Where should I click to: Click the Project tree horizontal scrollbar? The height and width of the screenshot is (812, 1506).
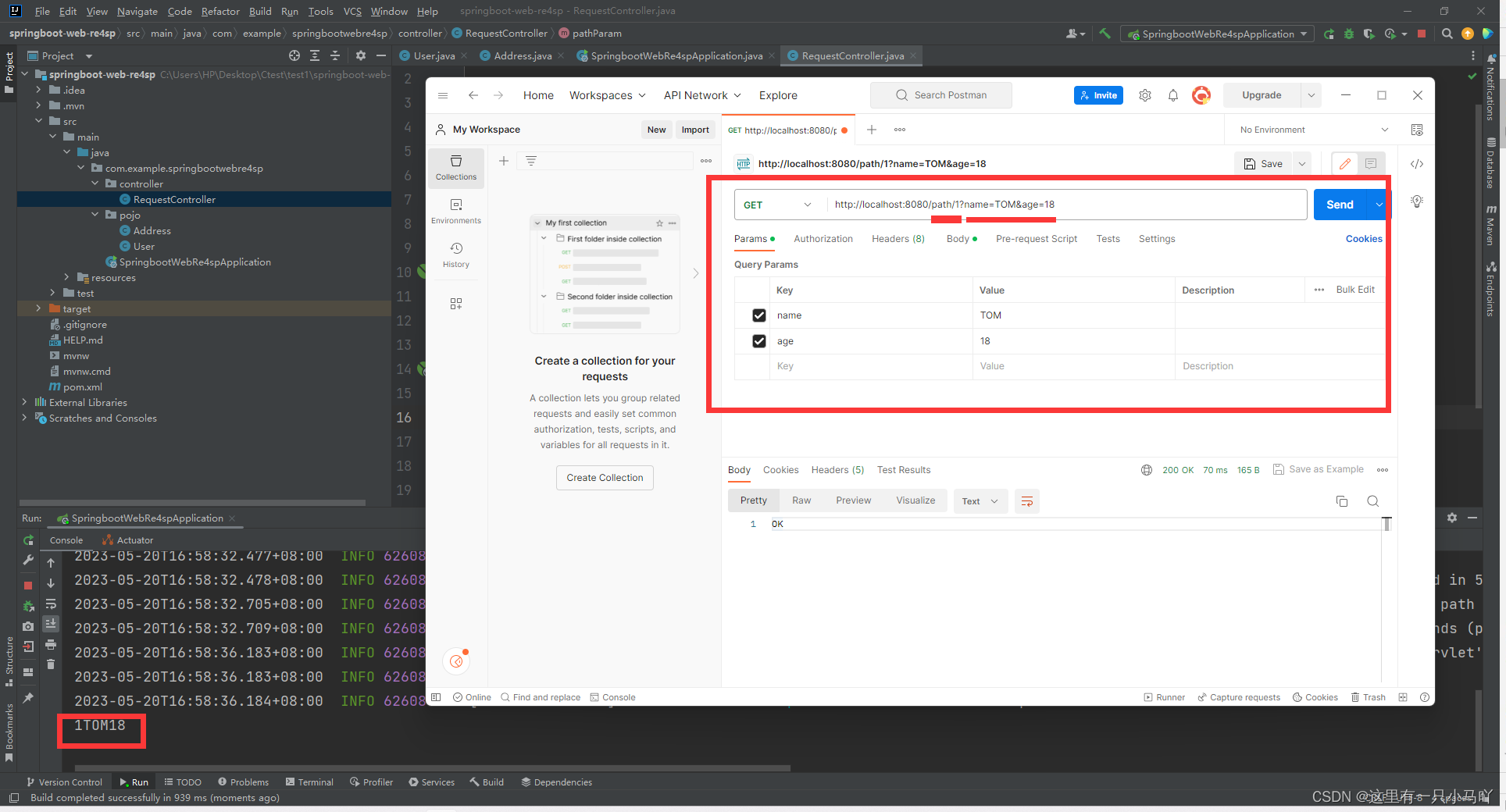pyautogui.click(x=192, y=502)
